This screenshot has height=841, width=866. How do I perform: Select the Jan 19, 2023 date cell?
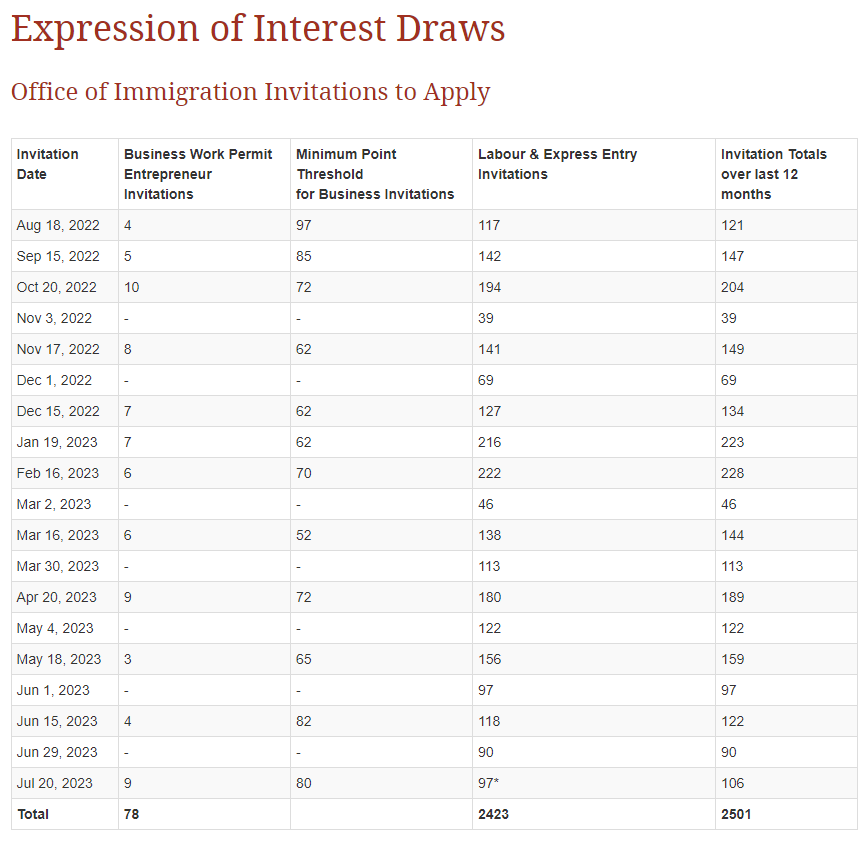(57, 442)
